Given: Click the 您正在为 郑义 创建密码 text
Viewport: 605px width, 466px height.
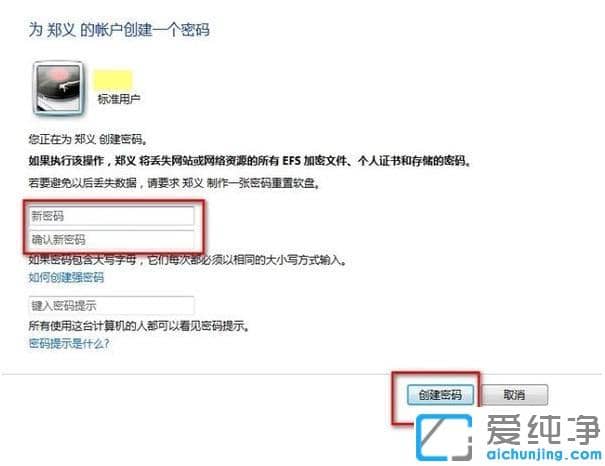Looking at the screenshot, I should point(88,139).
